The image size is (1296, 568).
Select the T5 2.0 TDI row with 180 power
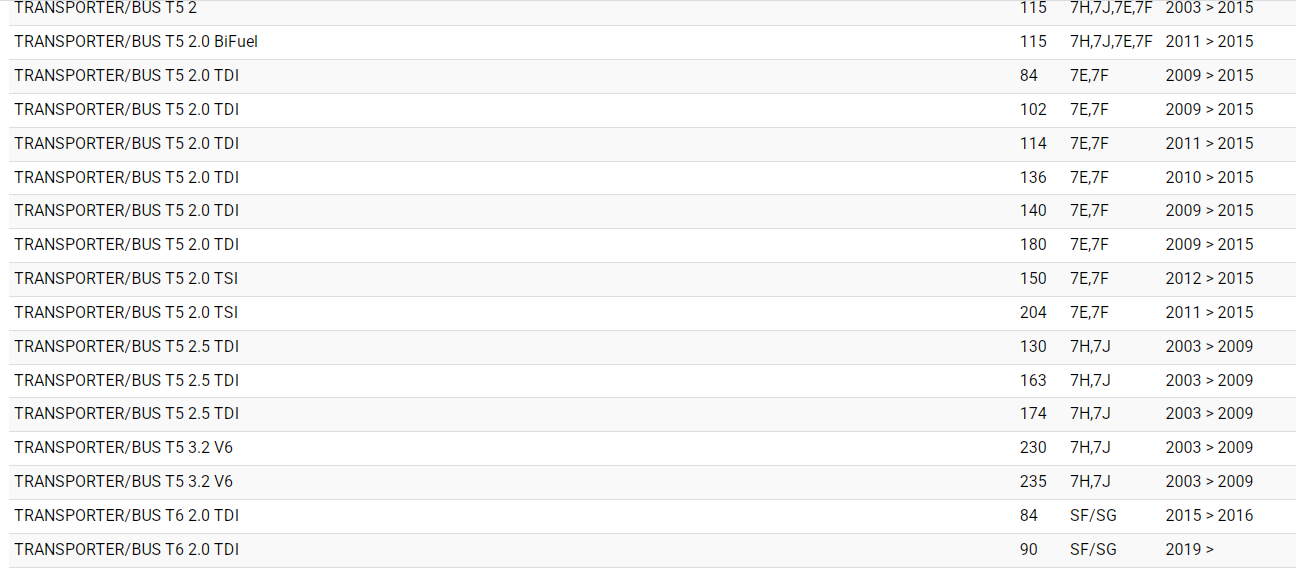point(126,245)
